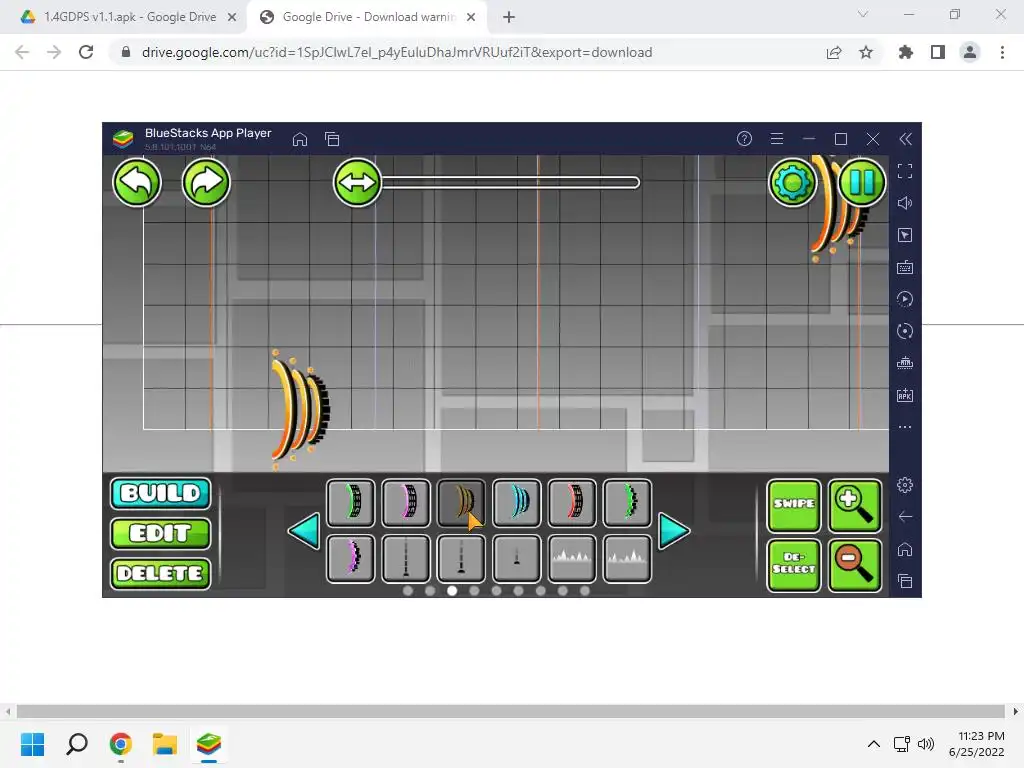This screenshot has width=1024, height=768.
Task: Click BlueStacks rotate/sync sidebar icon
Action: pos(905,331)
